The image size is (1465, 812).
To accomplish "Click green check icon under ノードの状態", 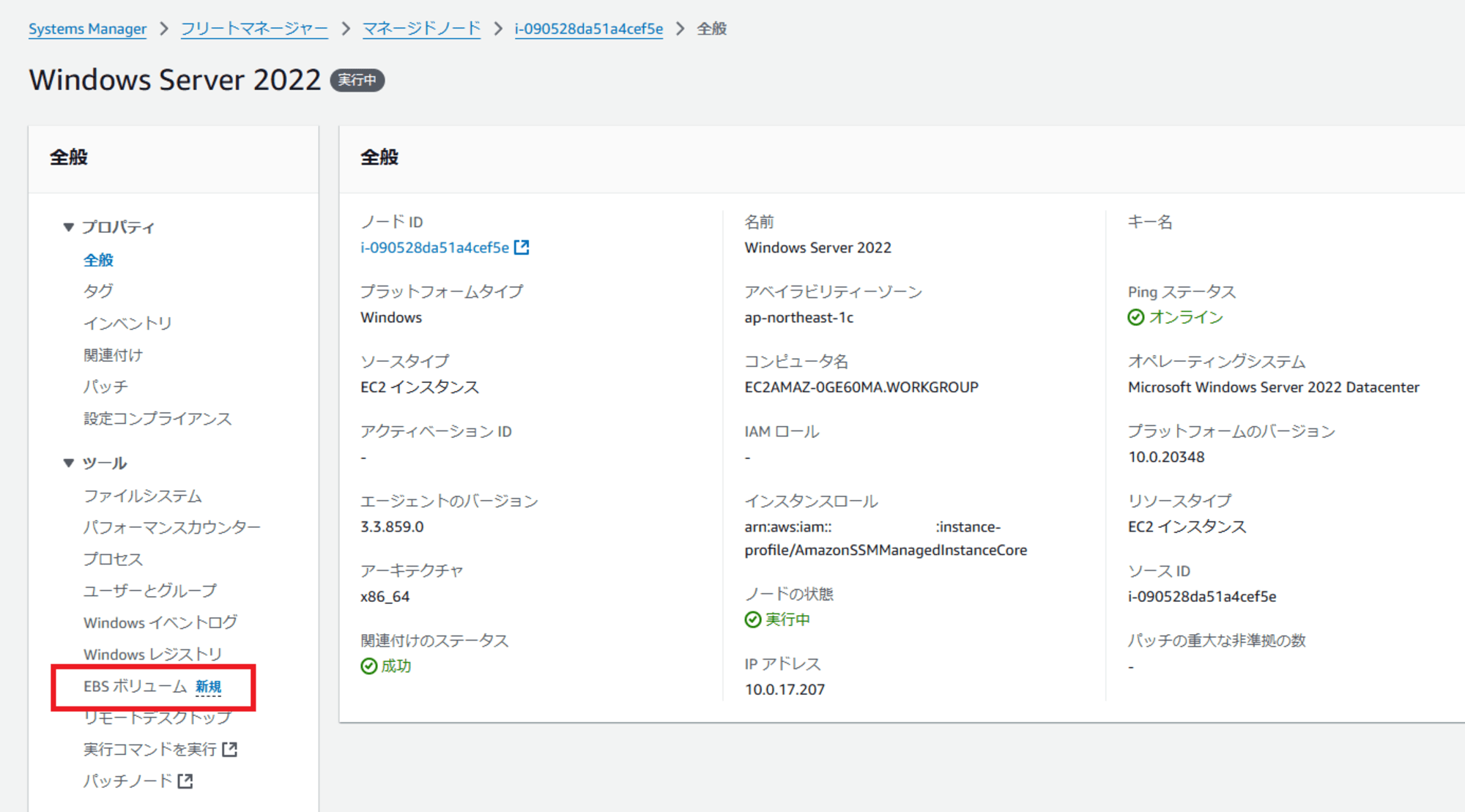I will (753, 619).
